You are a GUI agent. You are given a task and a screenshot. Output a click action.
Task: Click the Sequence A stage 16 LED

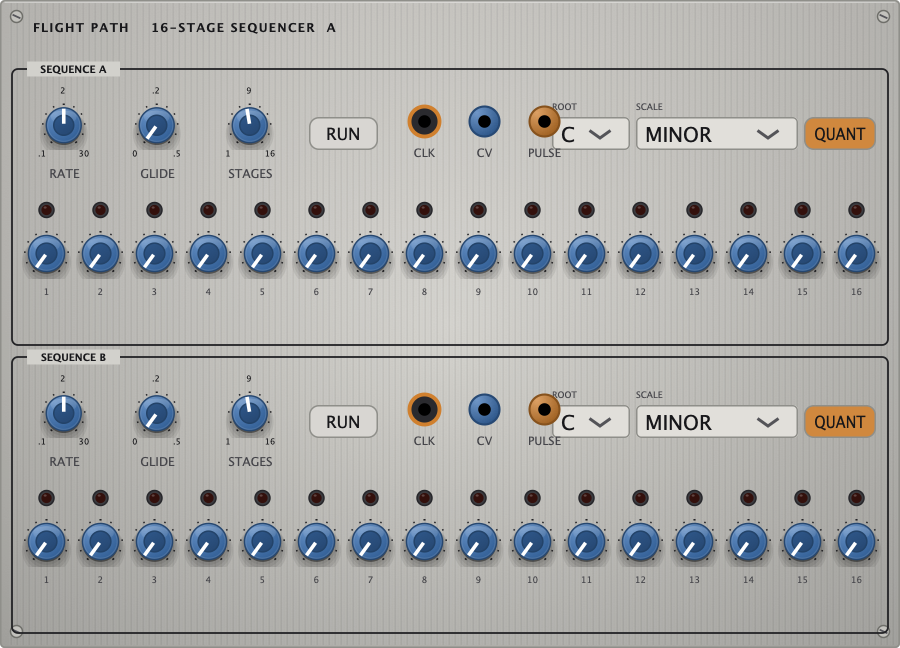[x=856, y=210]
